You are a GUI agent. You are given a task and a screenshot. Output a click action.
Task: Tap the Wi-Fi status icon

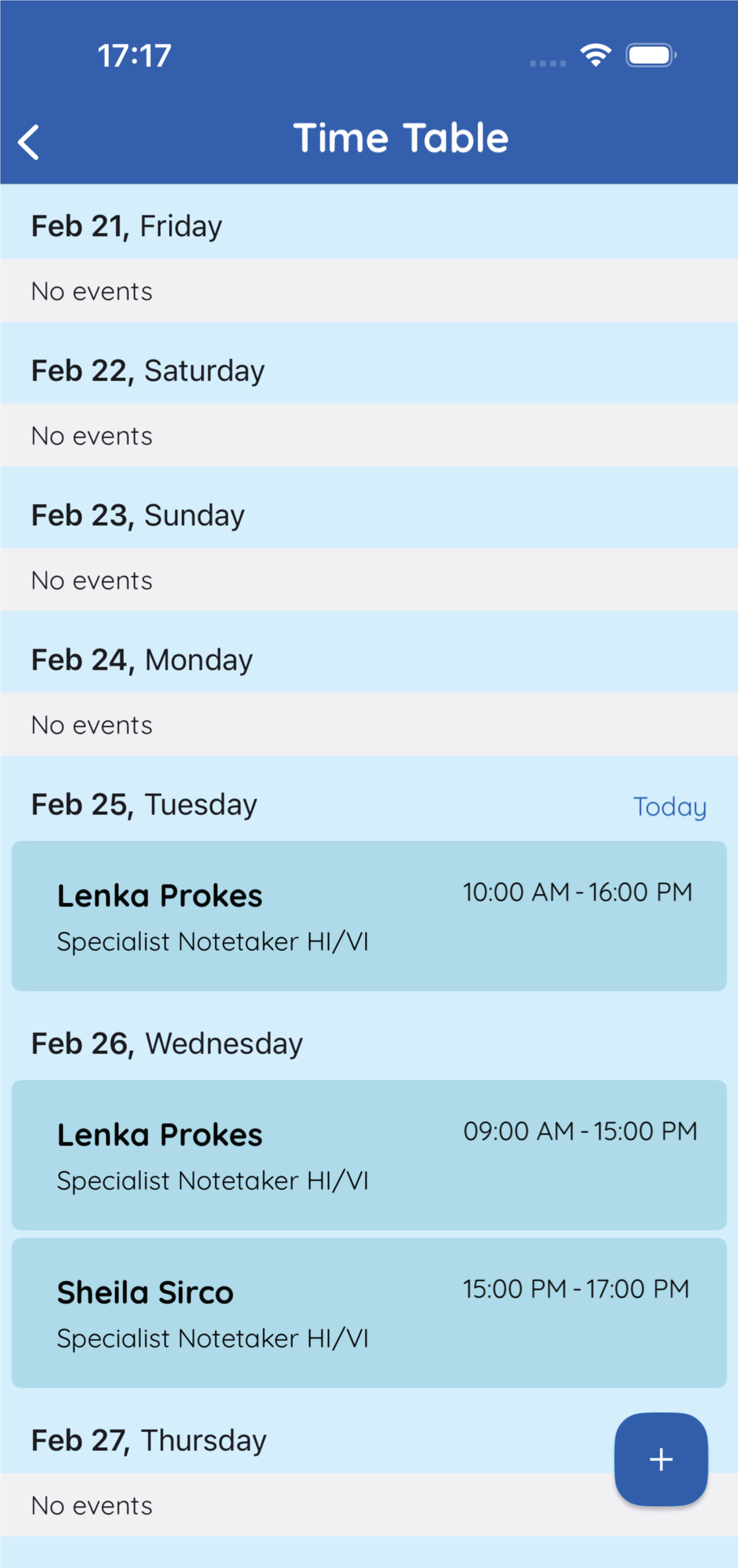pyautogui.click(x=595, y=55)
